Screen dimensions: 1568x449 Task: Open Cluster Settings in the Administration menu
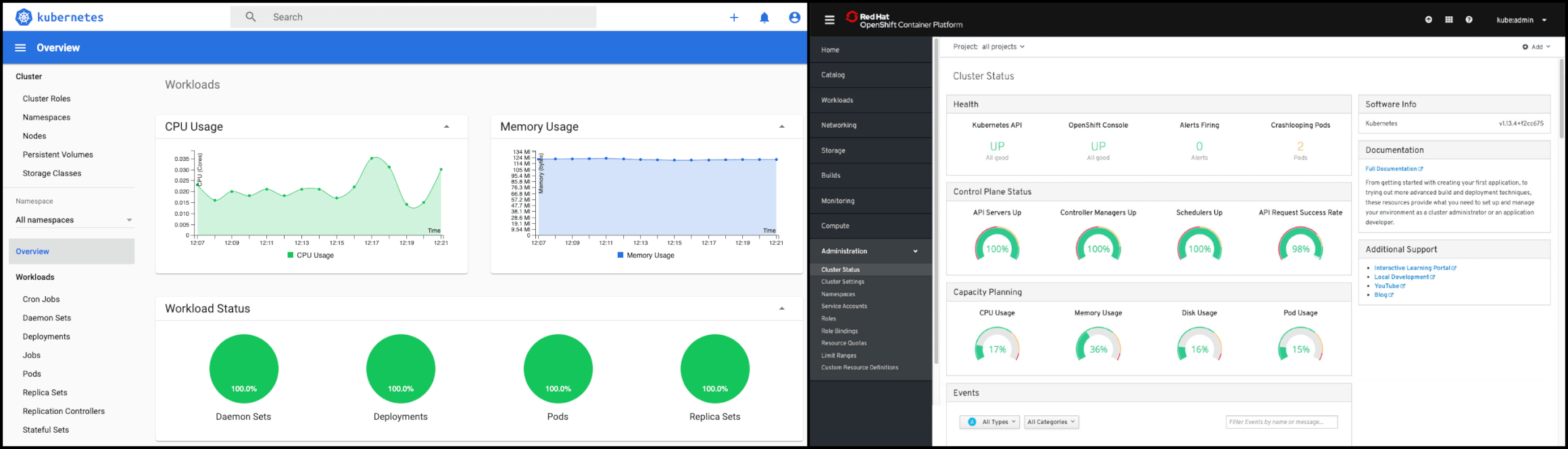coord(843,282)
